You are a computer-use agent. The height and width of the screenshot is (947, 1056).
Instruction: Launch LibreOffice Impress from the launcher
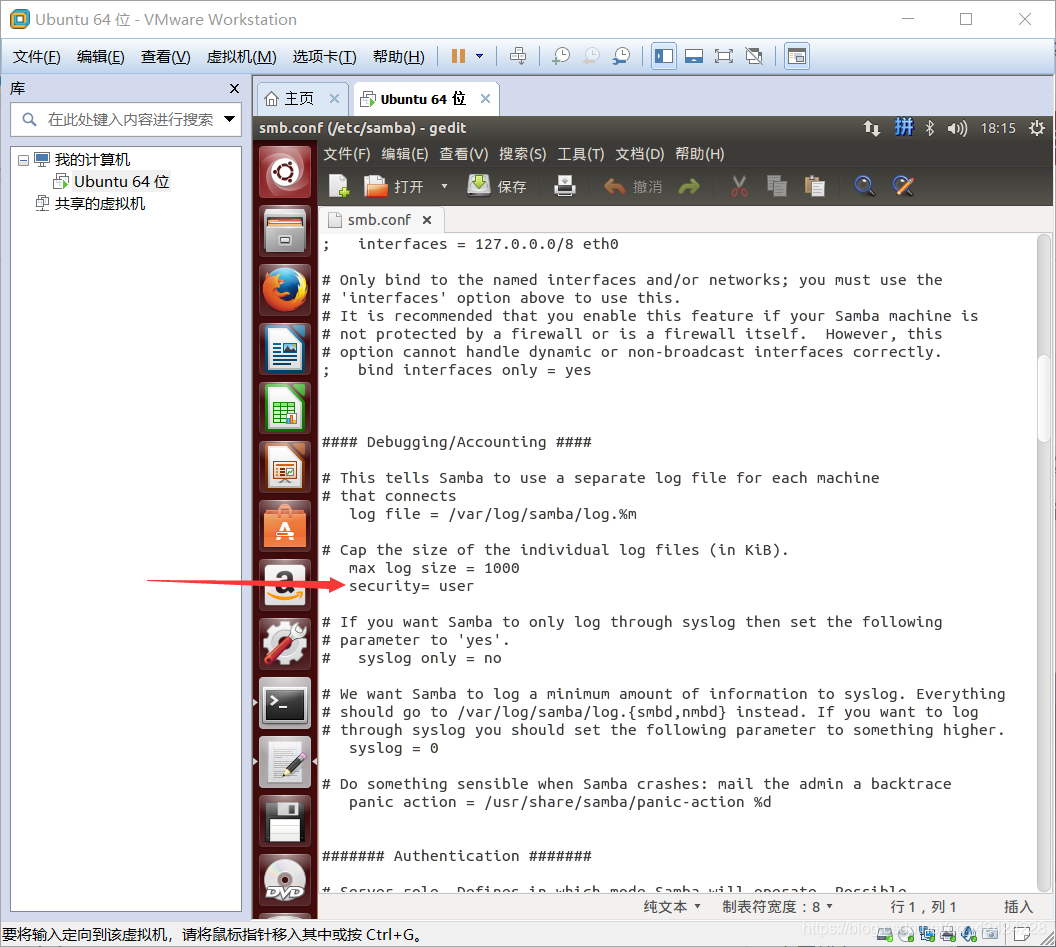285,467
